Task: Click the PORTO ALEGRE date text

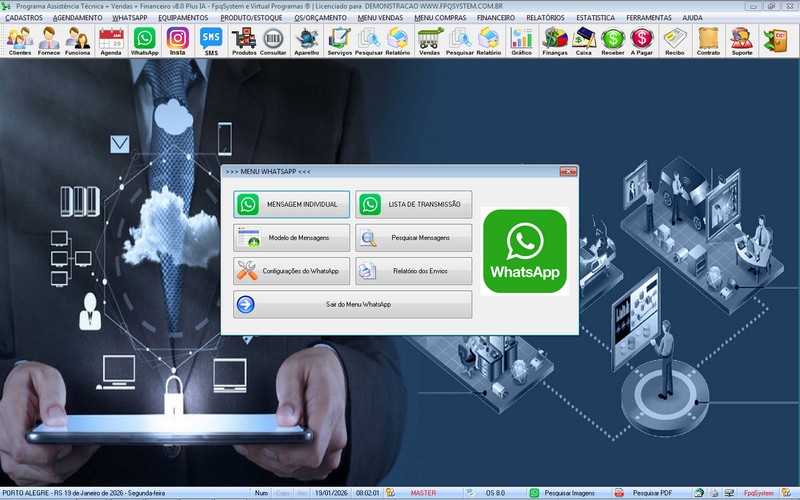Action: click(x=84, y=493)
